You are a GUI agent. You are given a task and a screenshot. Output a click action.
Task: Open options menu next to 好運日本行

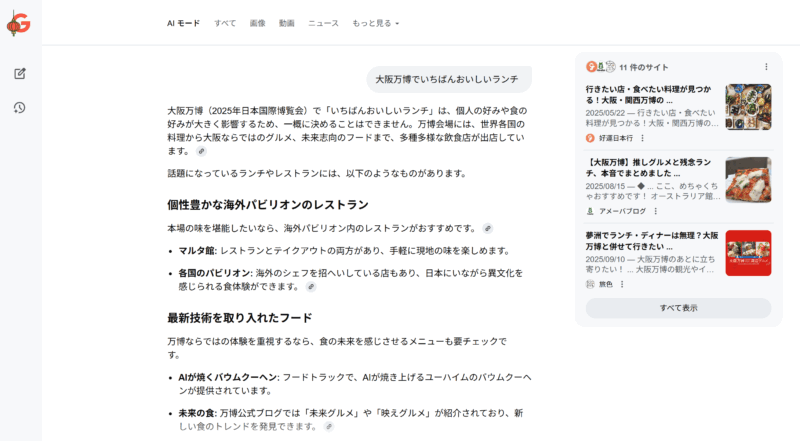pos(644,138)
